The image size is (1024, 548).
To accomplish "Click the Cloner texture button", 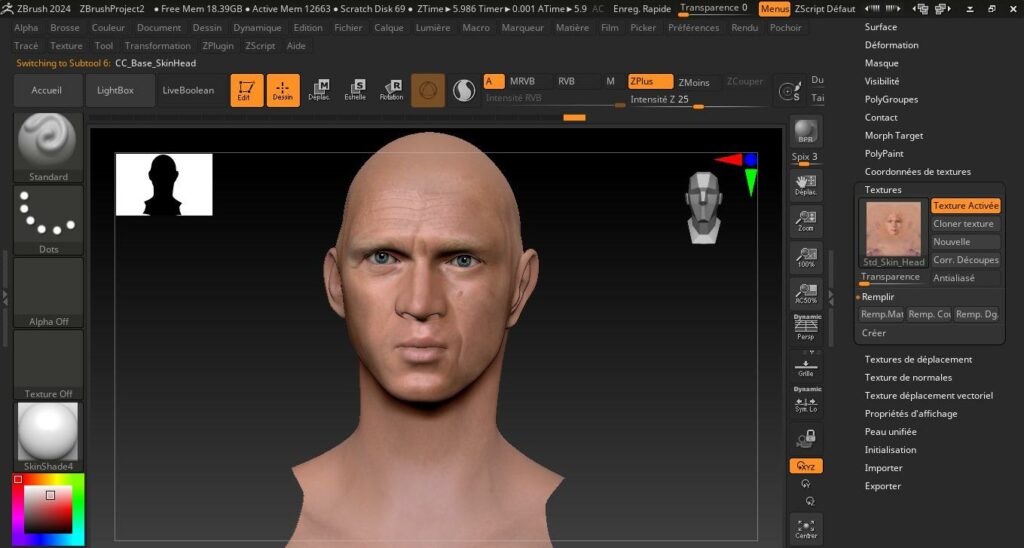I will (x=963, y=224).
